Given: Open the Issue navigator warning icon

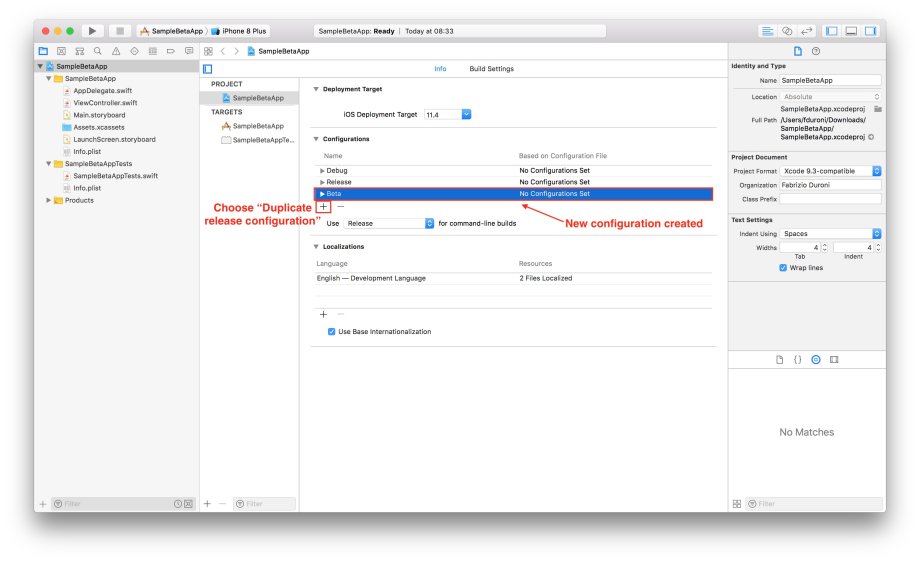Looking at the screenshot, I should tap(116, 51).
